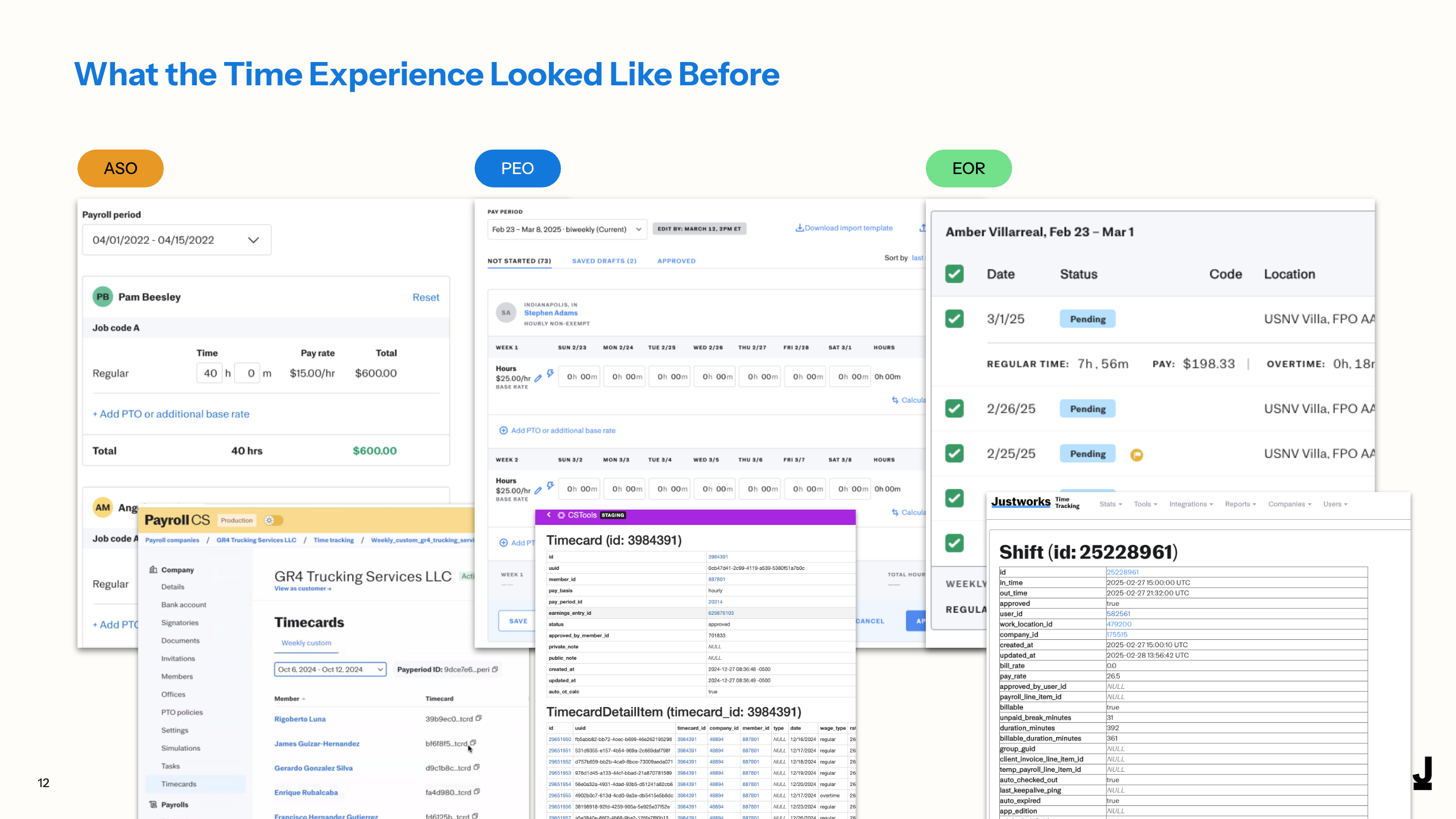Toggle the select-all checkbox in EOR header

pos(954,274)
